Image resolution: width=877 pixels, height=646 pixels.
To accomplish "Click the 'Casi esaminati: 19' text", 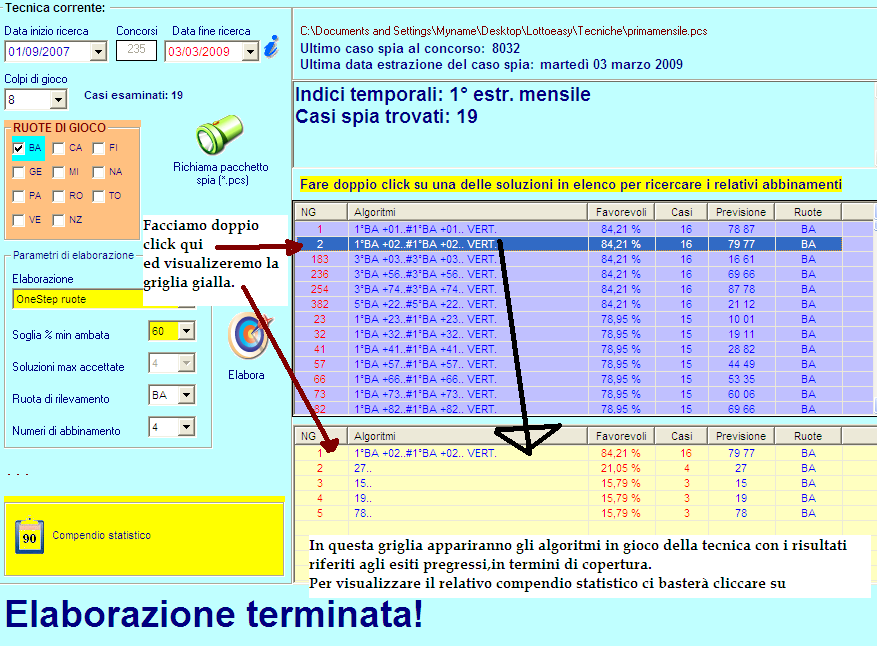I will point(134,95).
